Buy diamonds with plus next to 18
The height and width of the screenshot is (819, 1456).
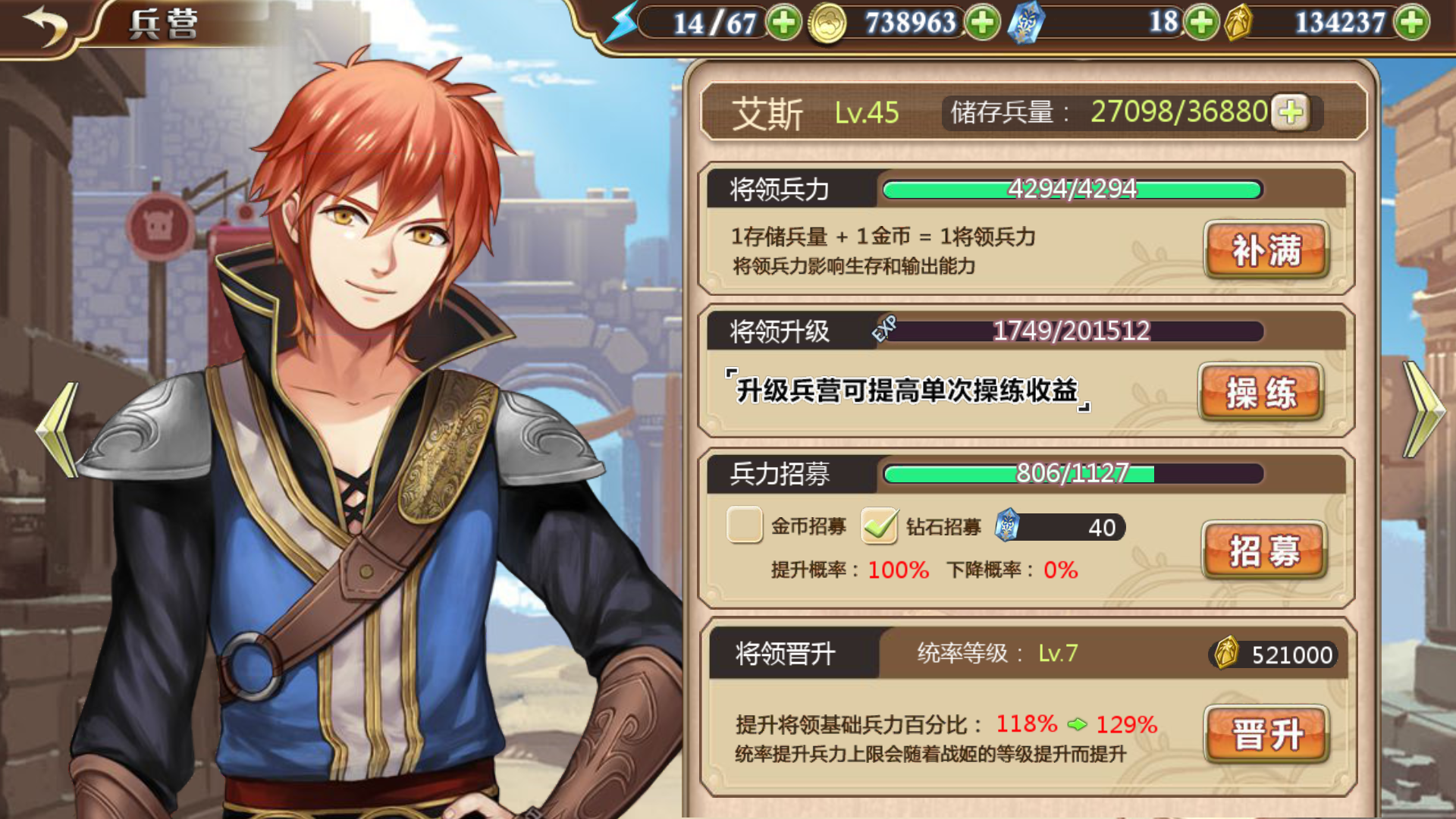coord(1201,23)
